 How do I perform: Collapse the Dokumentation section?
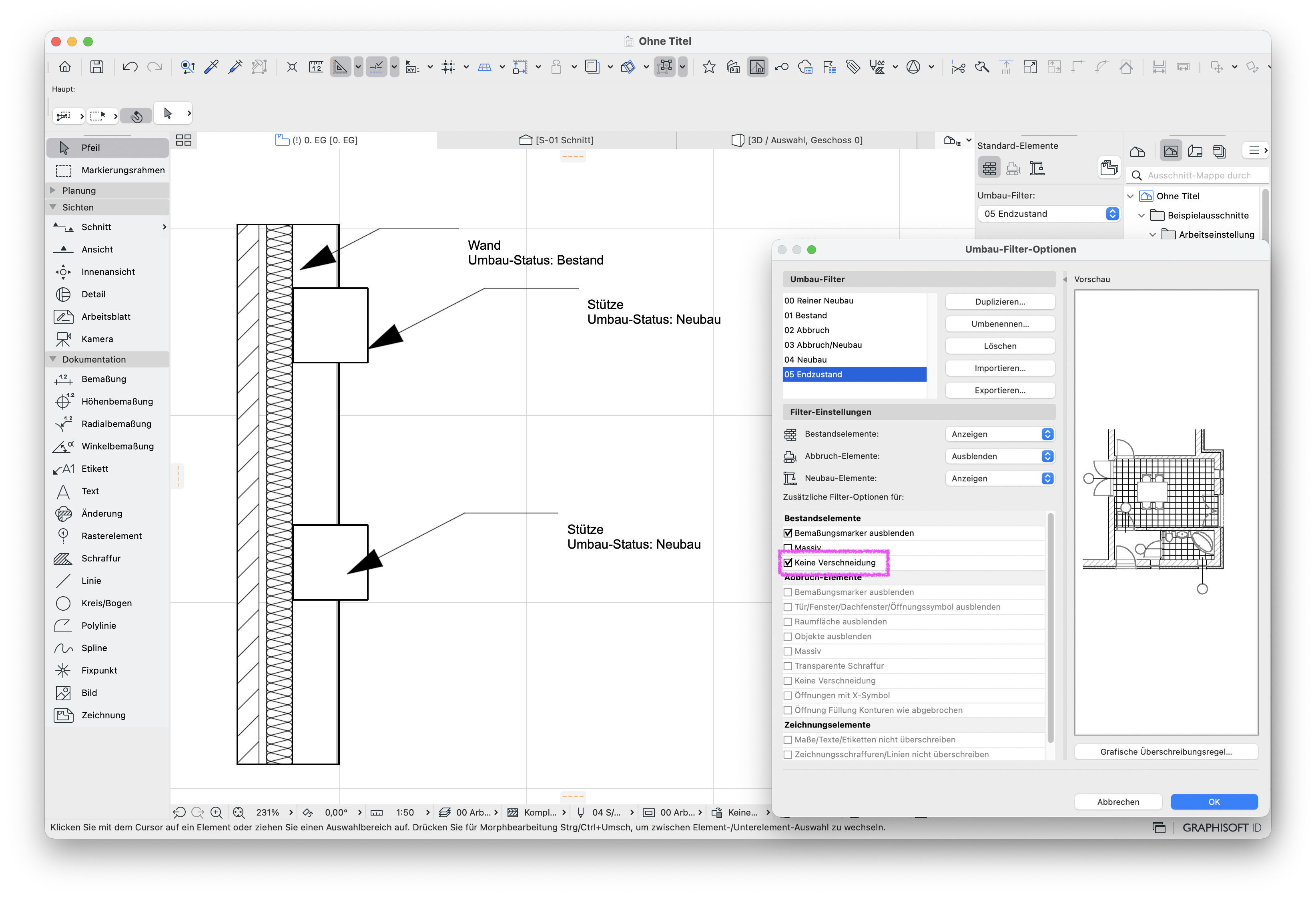pos(53,359)
